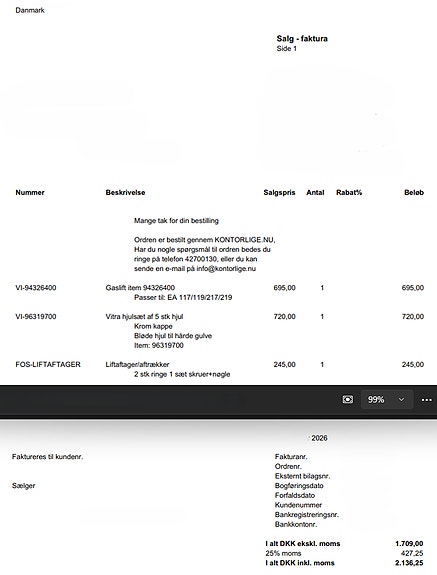Click the 427,25 moms value
437x575 pixels.
pos(412,553)
